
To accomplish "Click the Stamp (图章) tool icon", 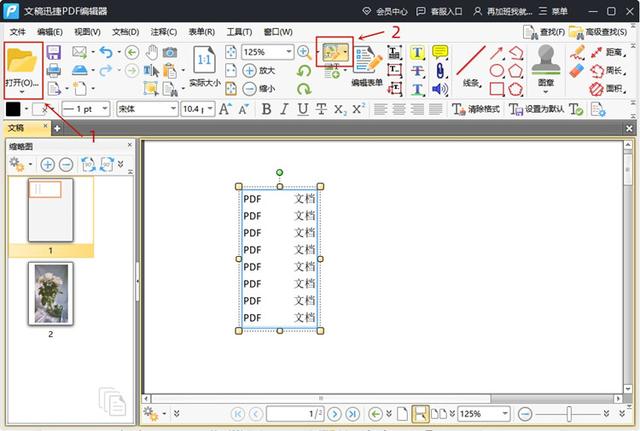I will point(547,60).
